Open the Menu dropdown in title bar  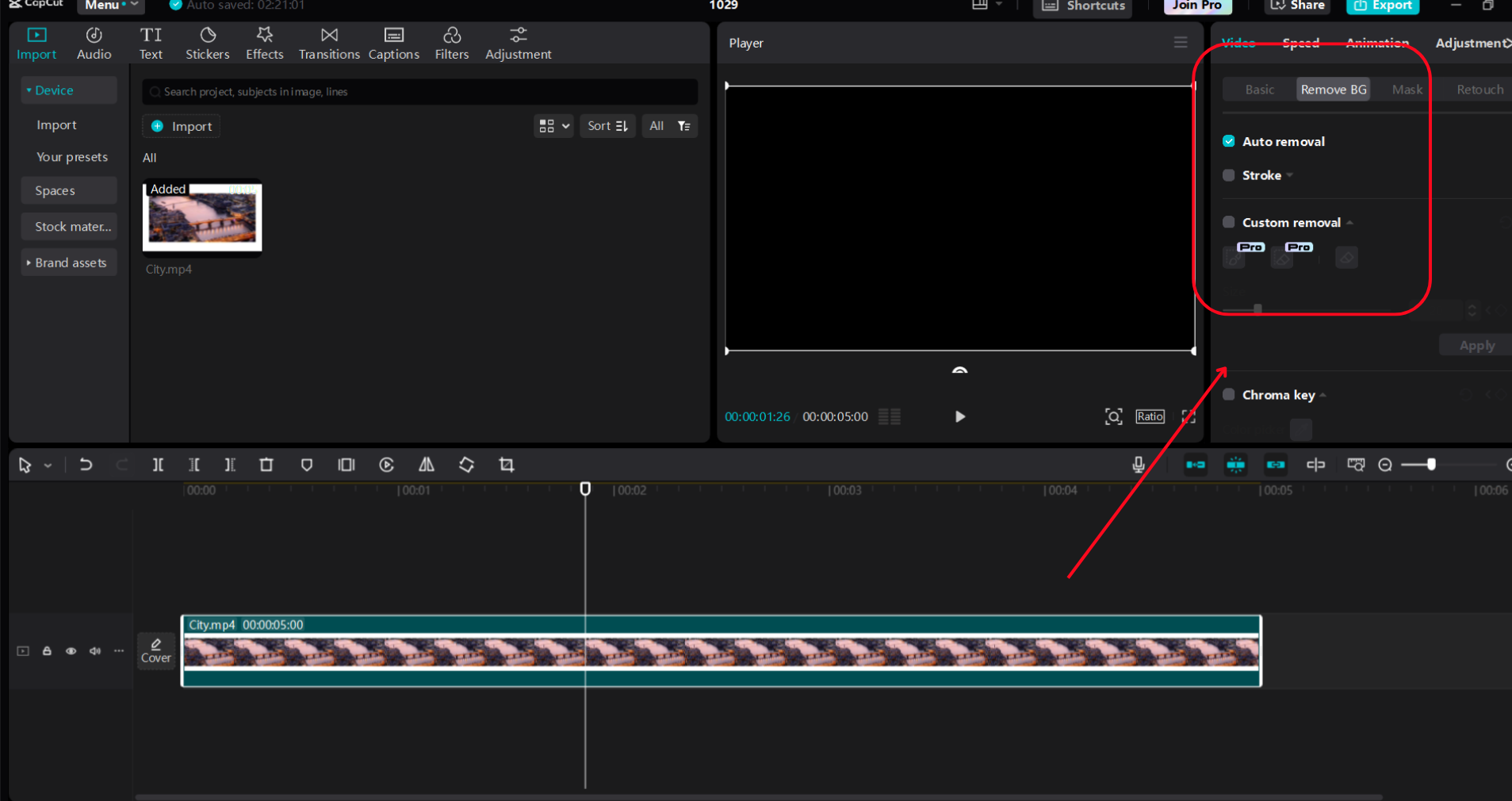pos(110,6)
